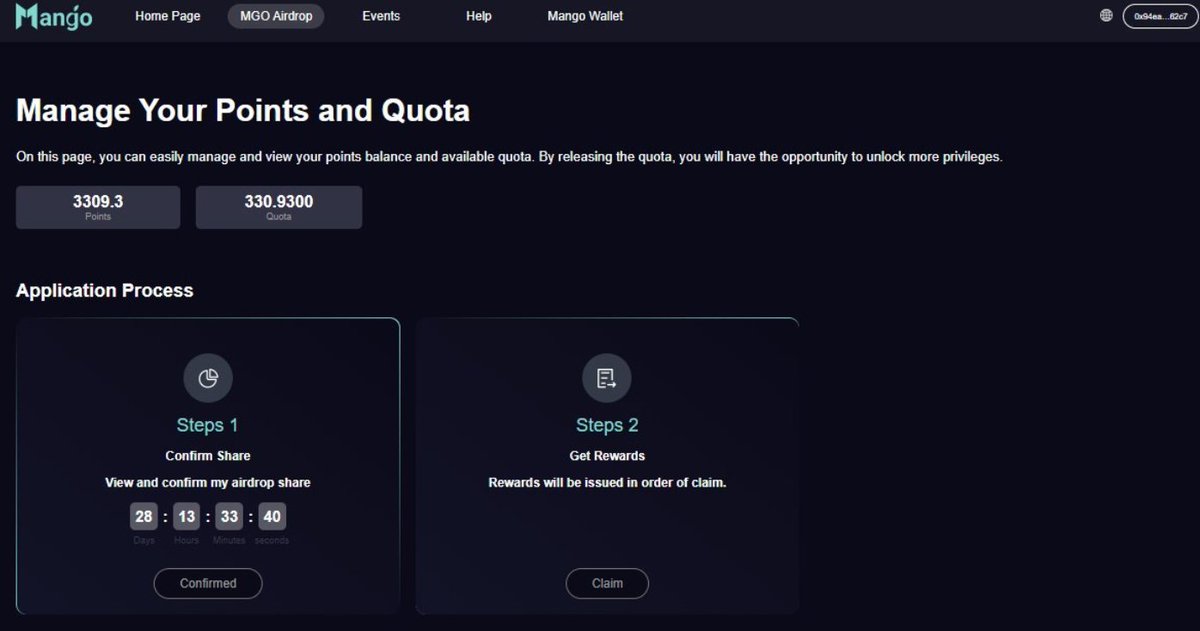The image size is (1200, 631).
Task: Go to Home Page
Action: [168, 16]
